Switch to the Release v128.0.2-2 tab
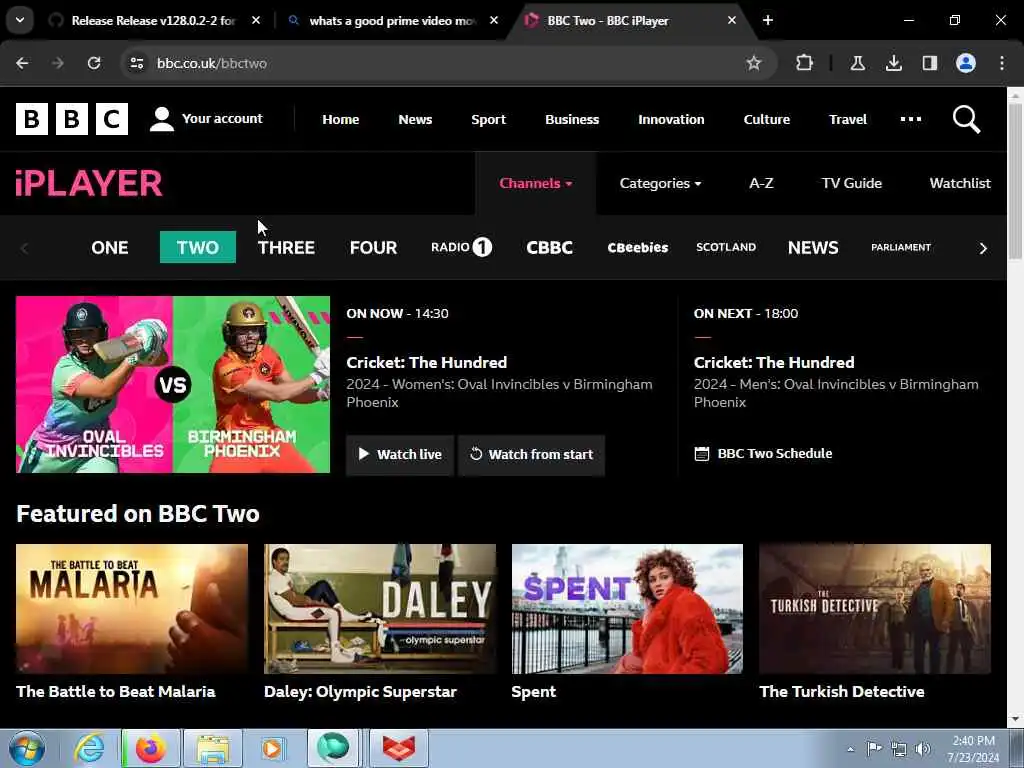 pos(153,20)
